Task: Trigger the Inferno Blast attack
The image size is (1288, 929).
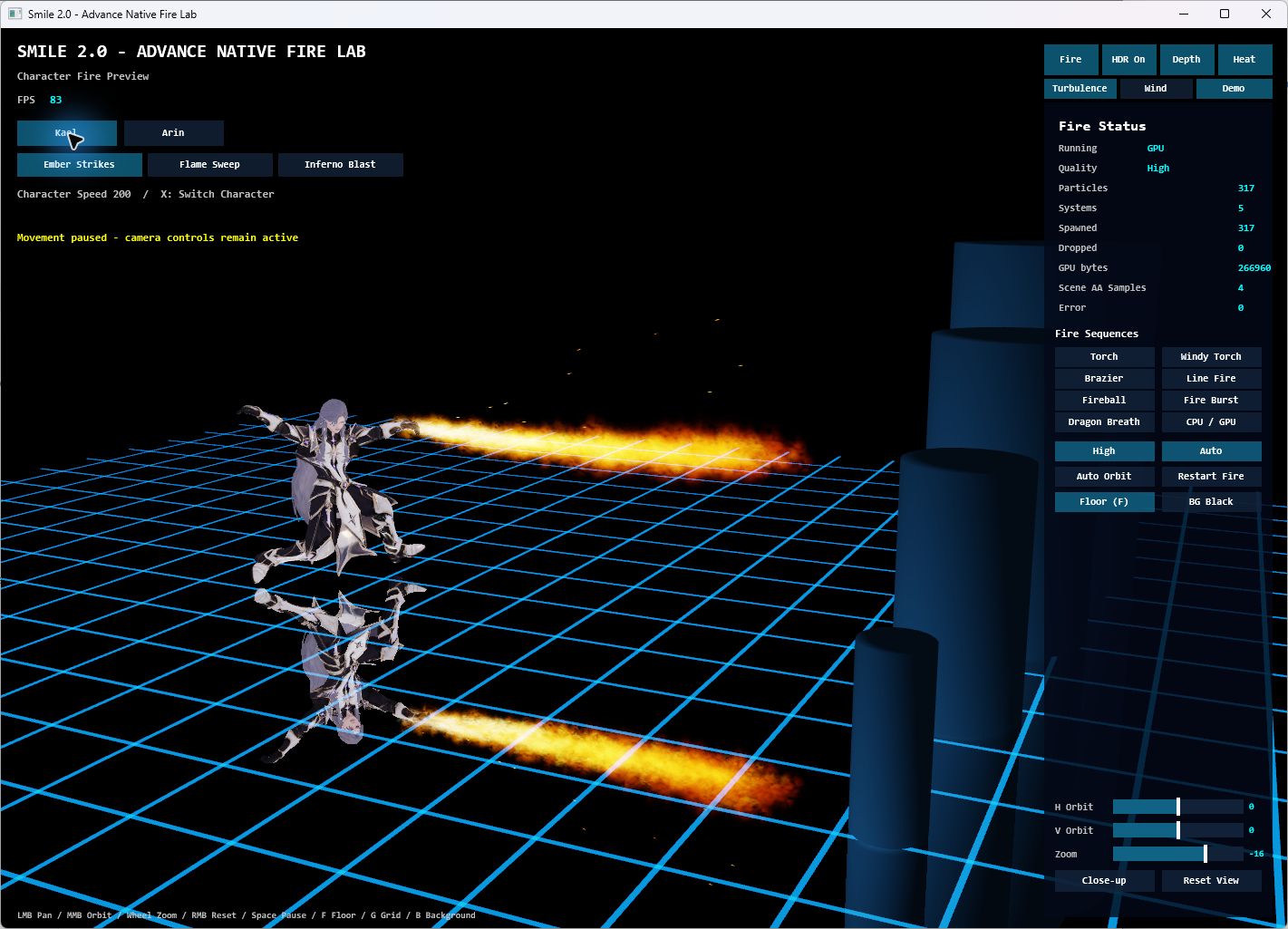Action: [340, 165]
